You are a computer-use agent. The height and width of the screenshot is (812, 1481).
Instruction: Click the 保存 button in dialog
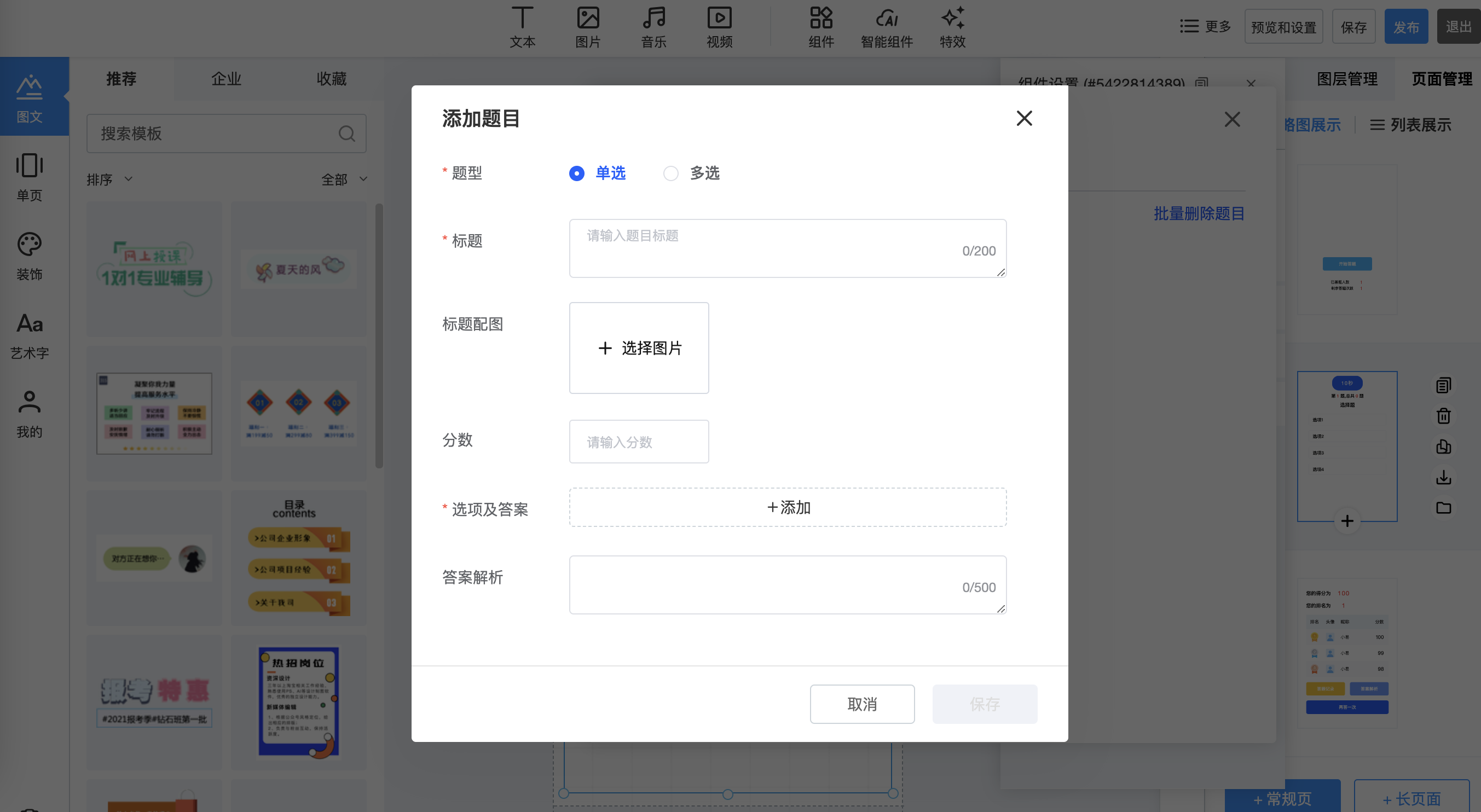tap(985, 704)
